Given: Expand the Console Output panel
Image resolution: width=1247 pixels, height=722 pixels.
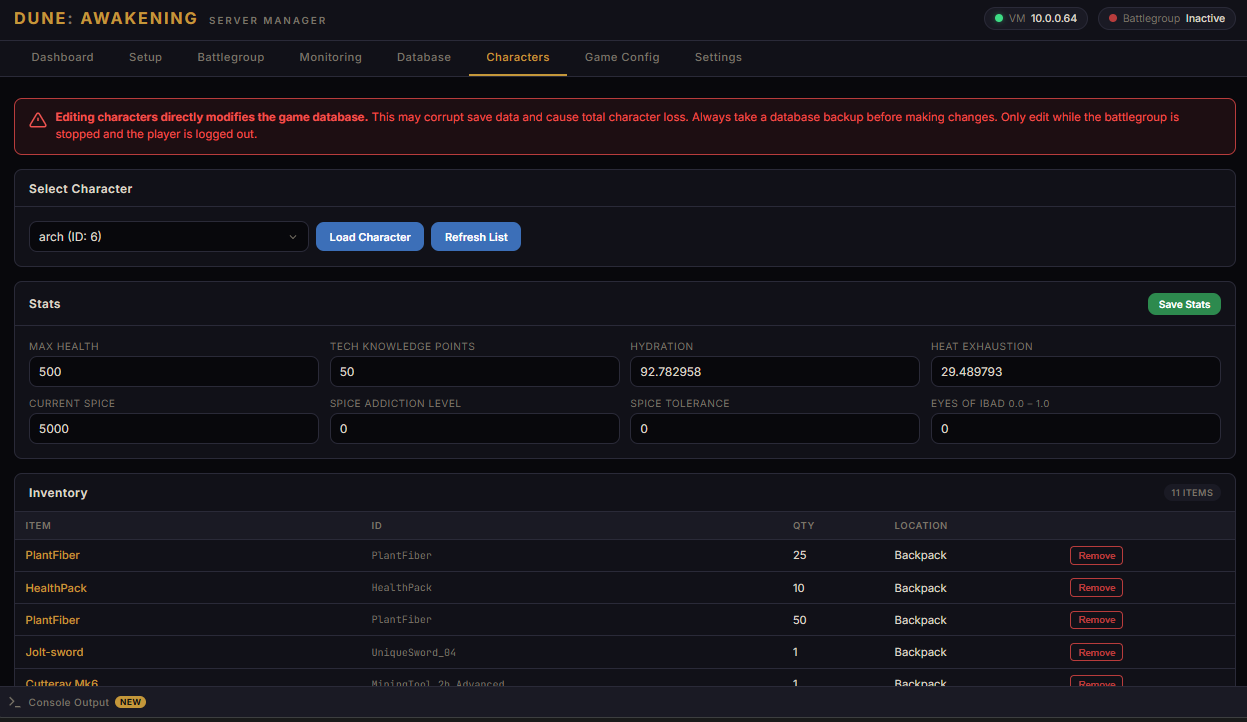Looking at the screenshot, I should (623, 702).
